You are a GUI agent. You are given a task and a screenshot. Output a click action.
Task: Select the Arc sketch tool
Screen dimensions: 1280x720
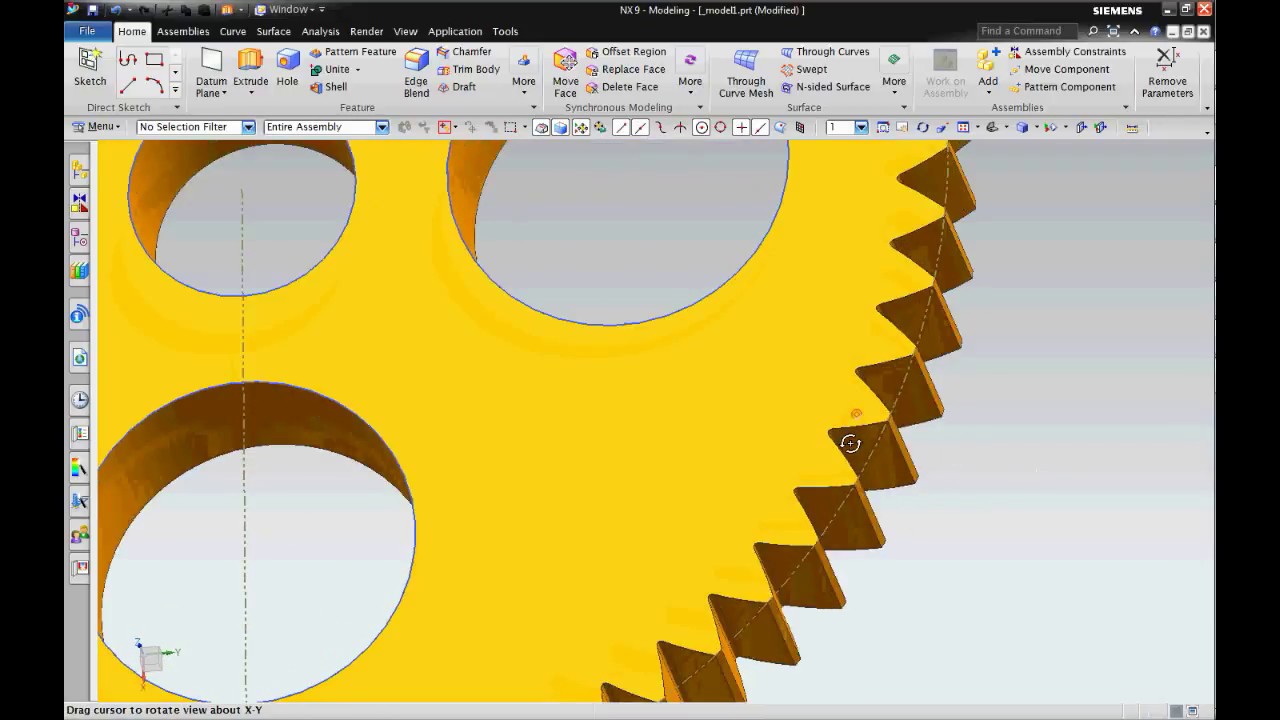154,86
